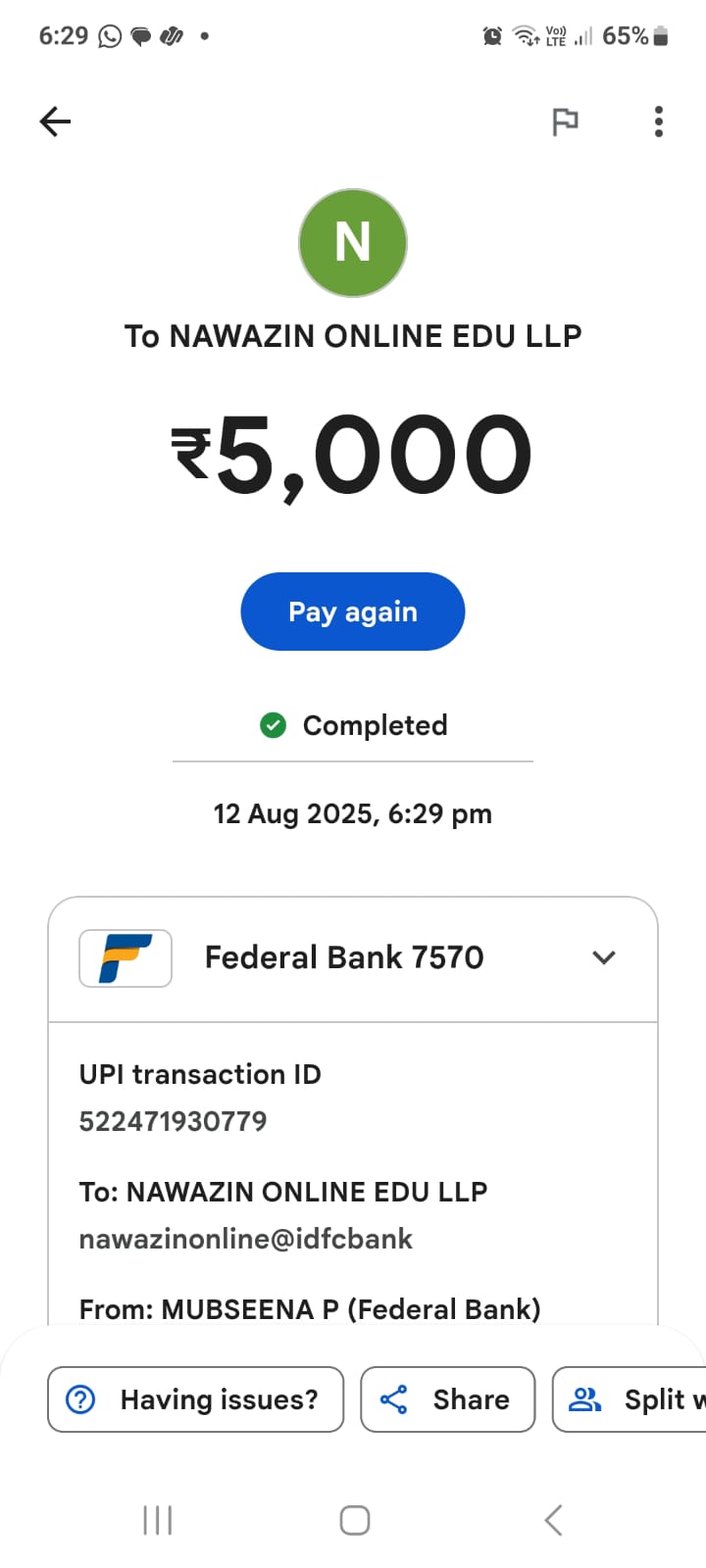Tap the Federal Bank 7570 account label

344,957
